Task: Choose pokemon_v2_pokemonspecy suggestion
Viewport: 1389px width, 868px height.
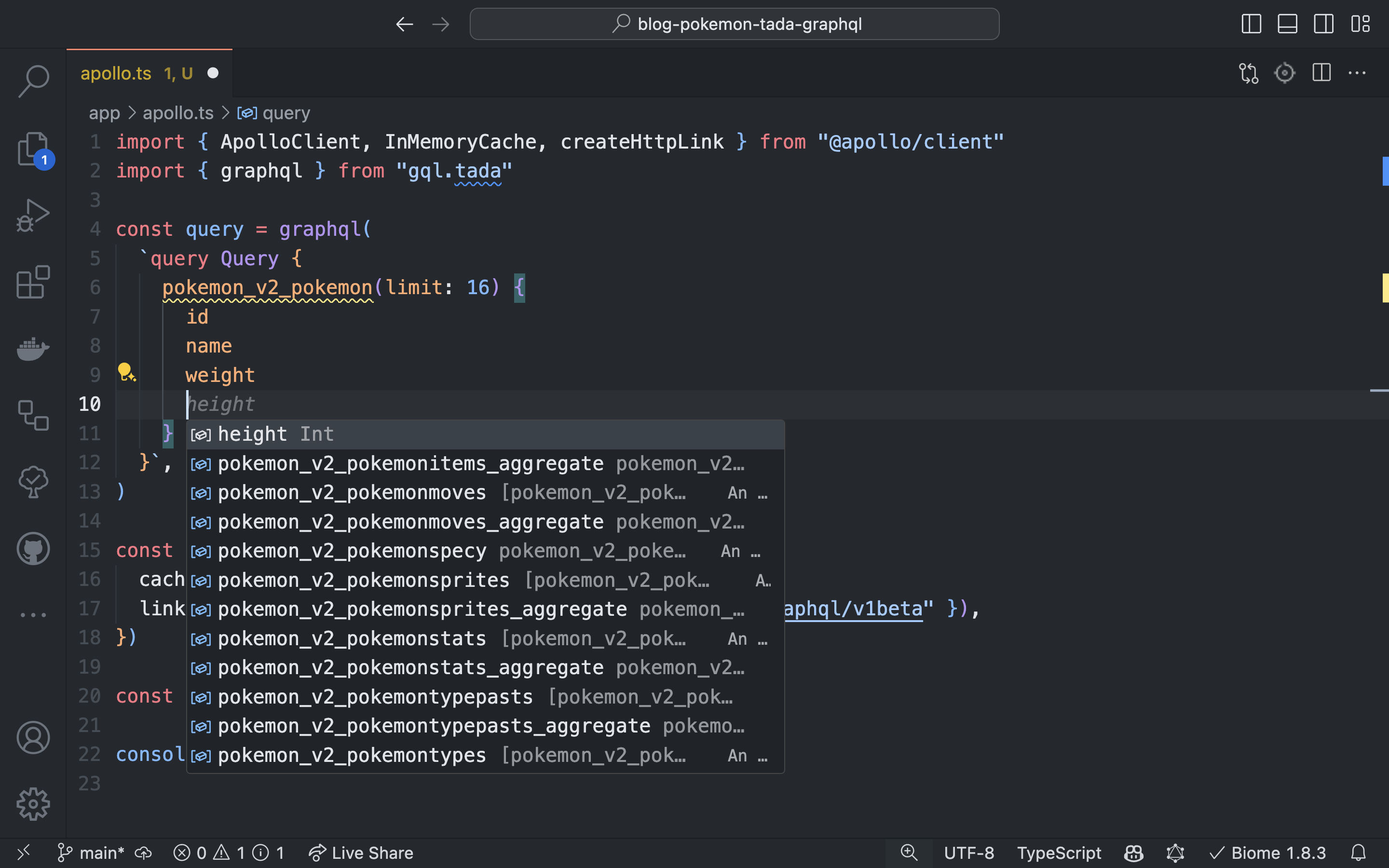Action: pos(485,551)
